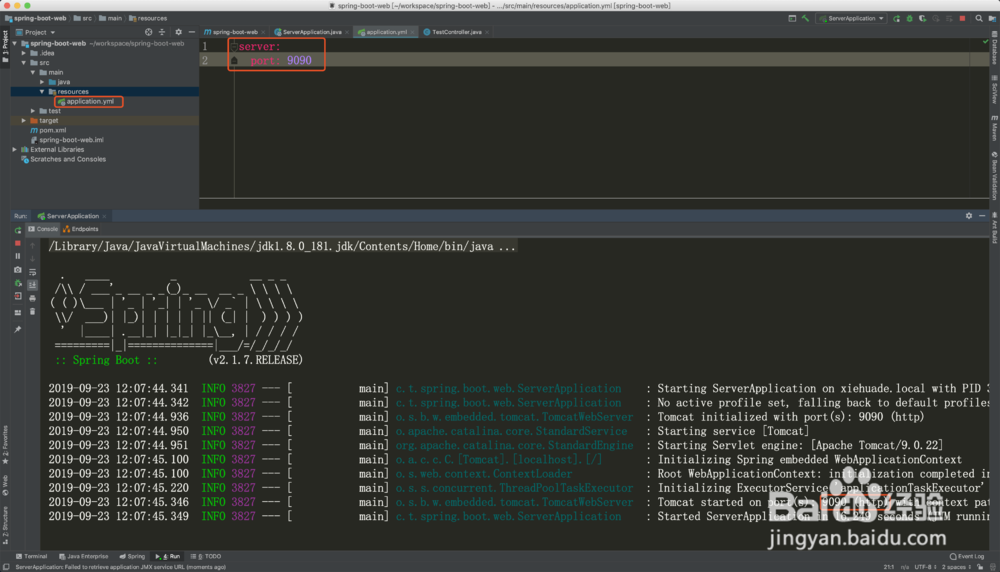Collapse the resources folder
The width and height of the screenshot is (1000, 572).
pyautogui.click(x=43, y=92)
